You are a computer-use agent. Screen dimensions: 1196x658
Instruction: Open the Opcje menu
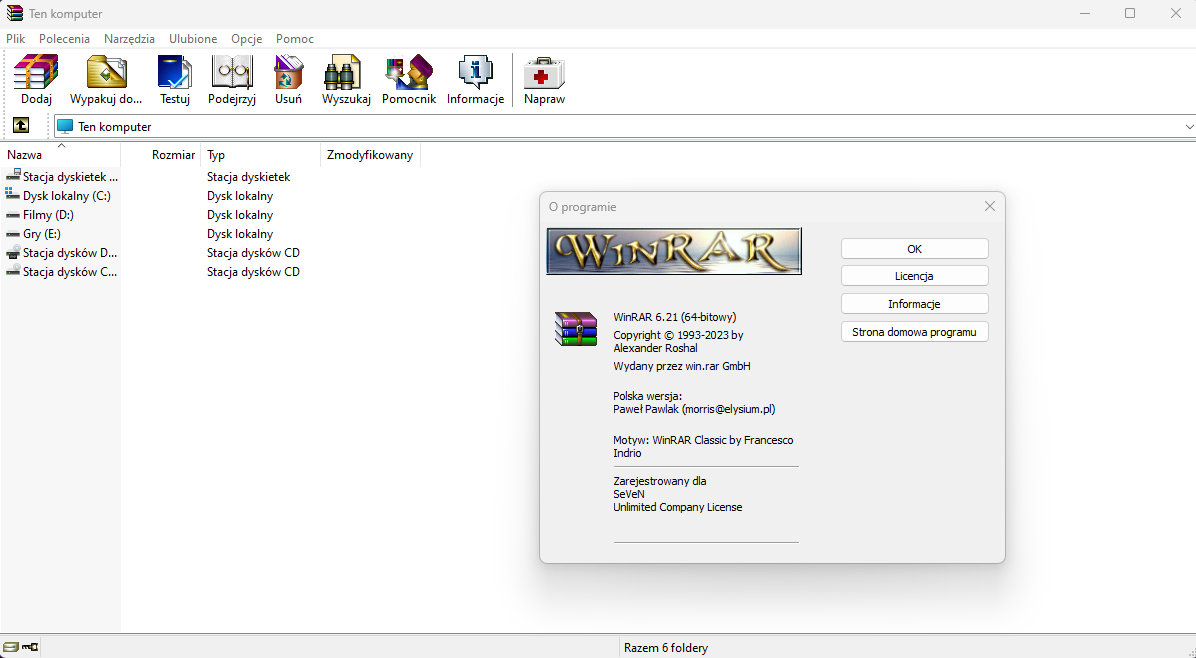[x=246, y=39]
